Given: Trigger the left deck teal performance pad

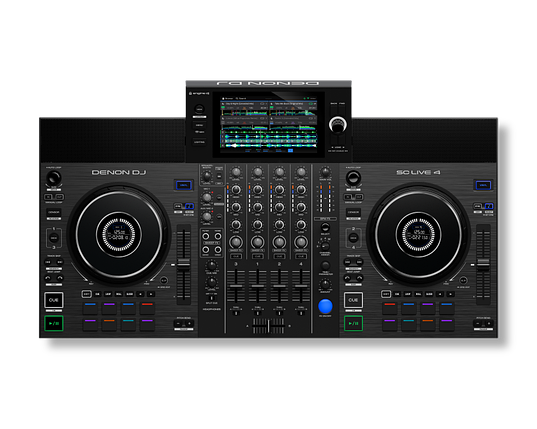Looking at the screenshot, I should pos(128,325).
